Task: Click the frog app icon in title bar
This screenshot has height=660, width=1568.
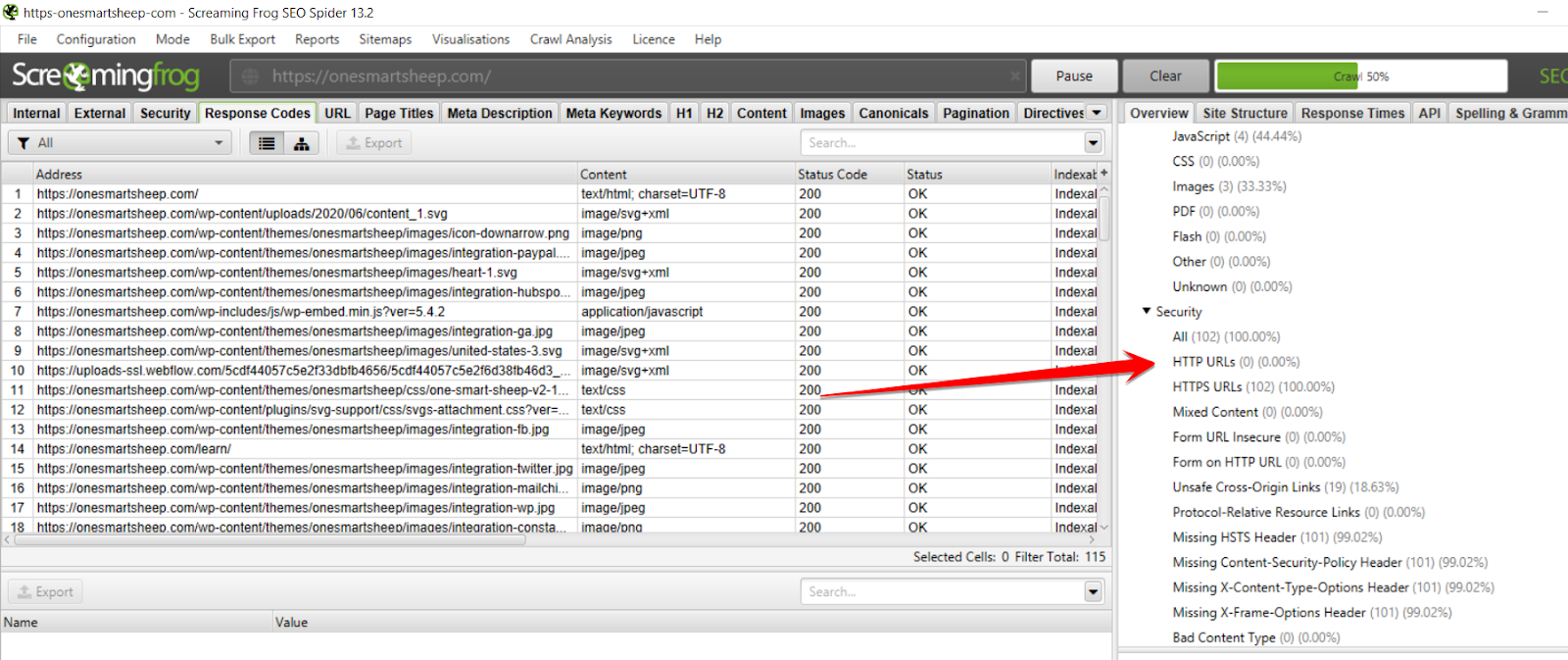Action: [11, 12]
